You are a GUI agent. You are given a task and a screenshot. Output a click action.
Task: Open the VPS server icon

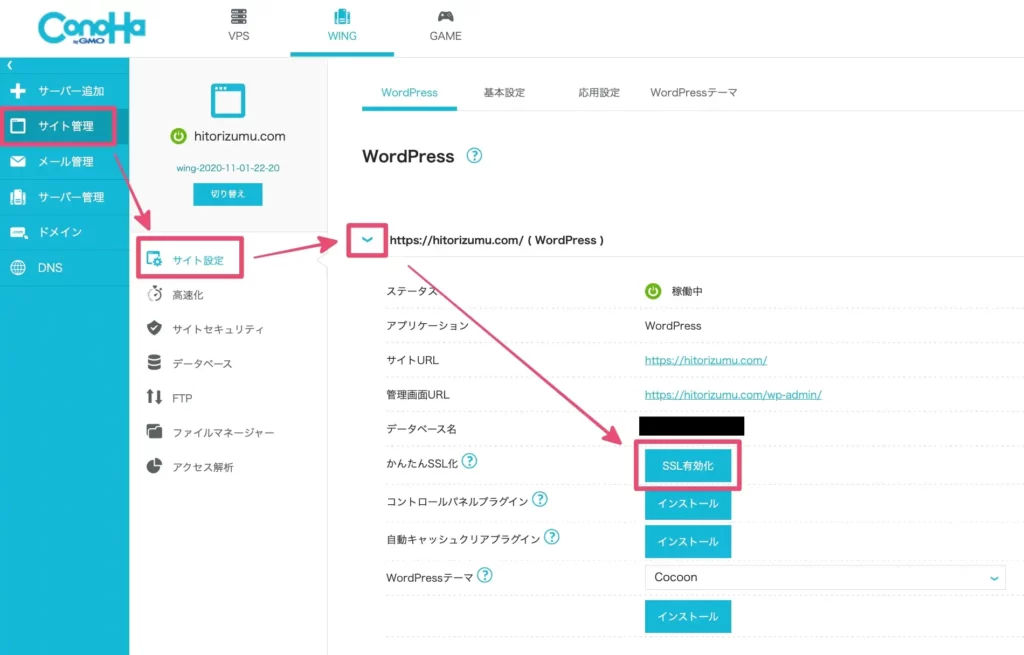pos(238,16)
